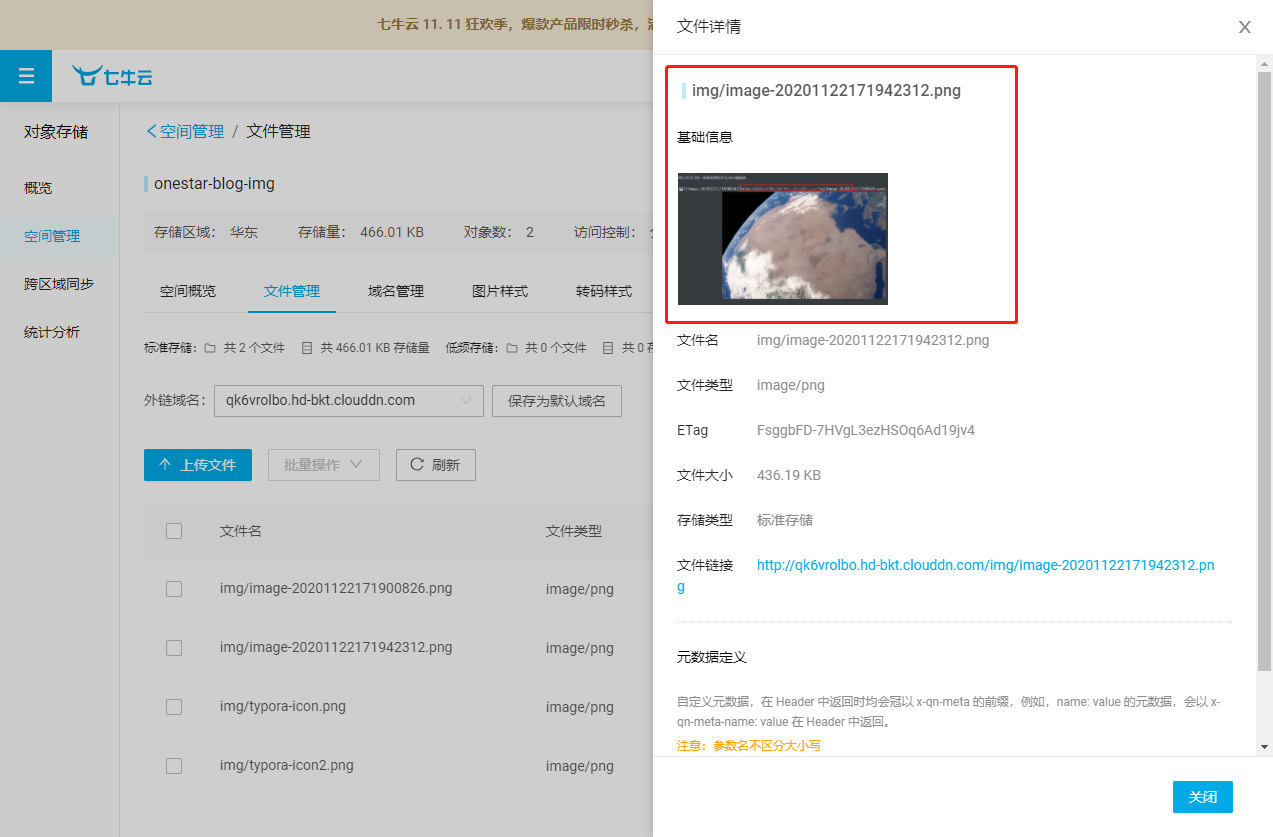Click the image preview thumbnail

pyautogui.click(x=782, y=238)
